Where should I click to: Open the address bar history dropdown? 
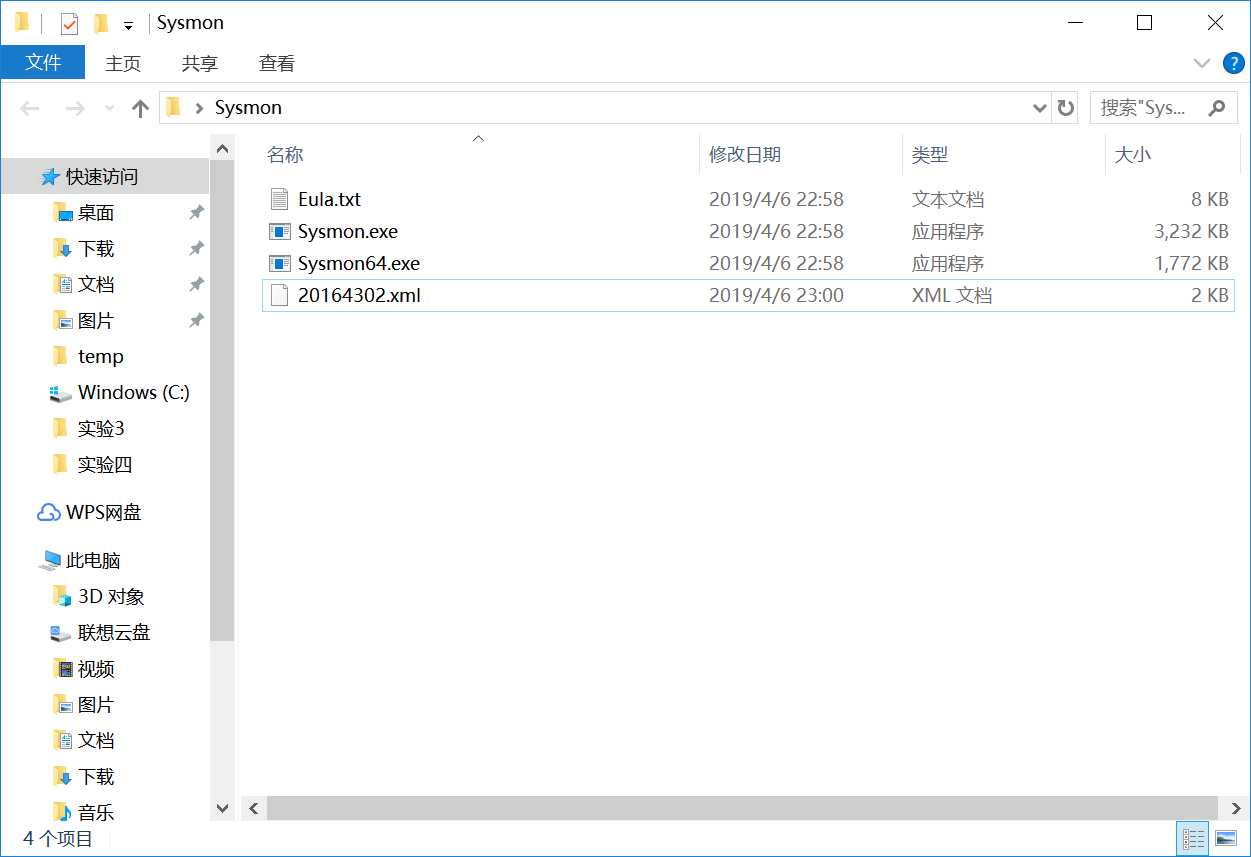coord(1039,108)
